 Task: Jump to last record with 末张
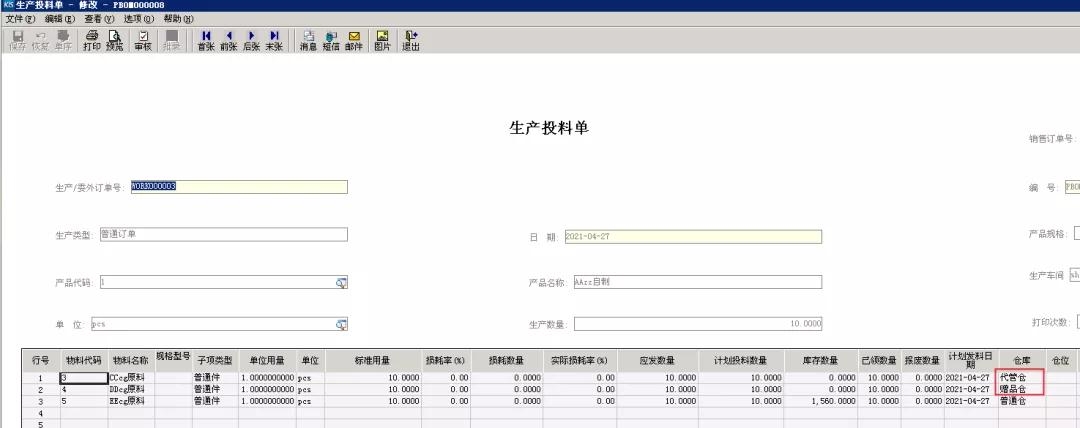[273, 40]
